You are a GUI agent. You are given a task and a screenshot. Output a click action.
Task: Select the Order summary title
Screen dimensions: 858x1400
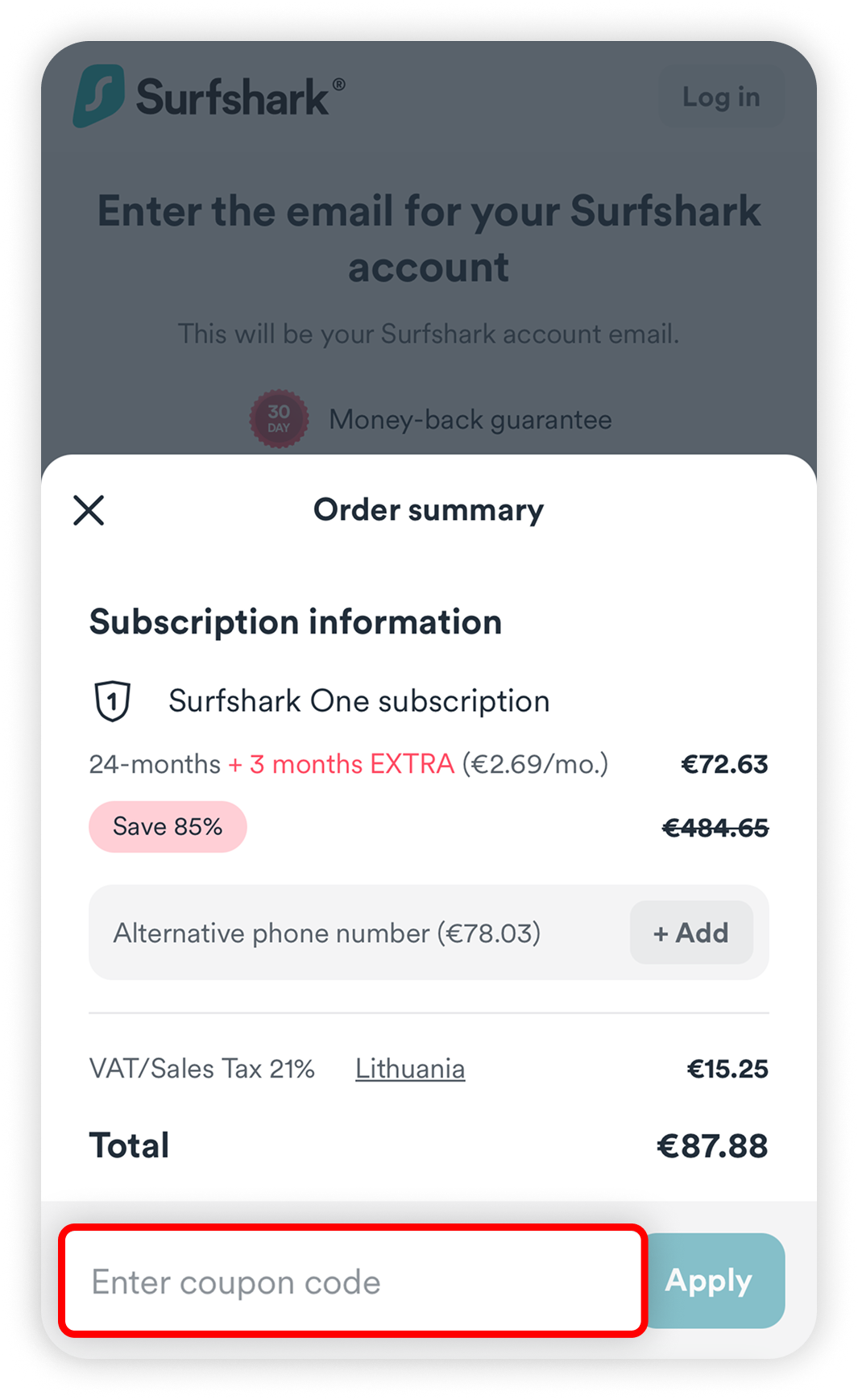[428, 509]
